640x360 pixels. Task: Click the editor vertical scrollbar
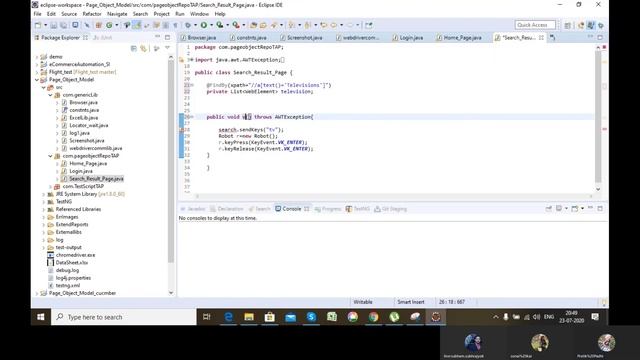coord(598,116)
